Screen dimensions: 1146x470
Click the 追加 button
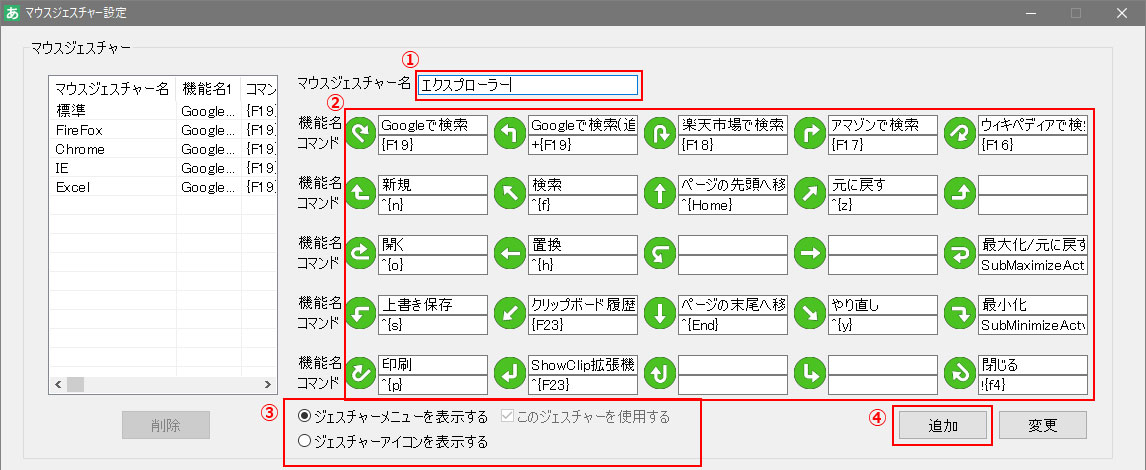click(943, 425)
